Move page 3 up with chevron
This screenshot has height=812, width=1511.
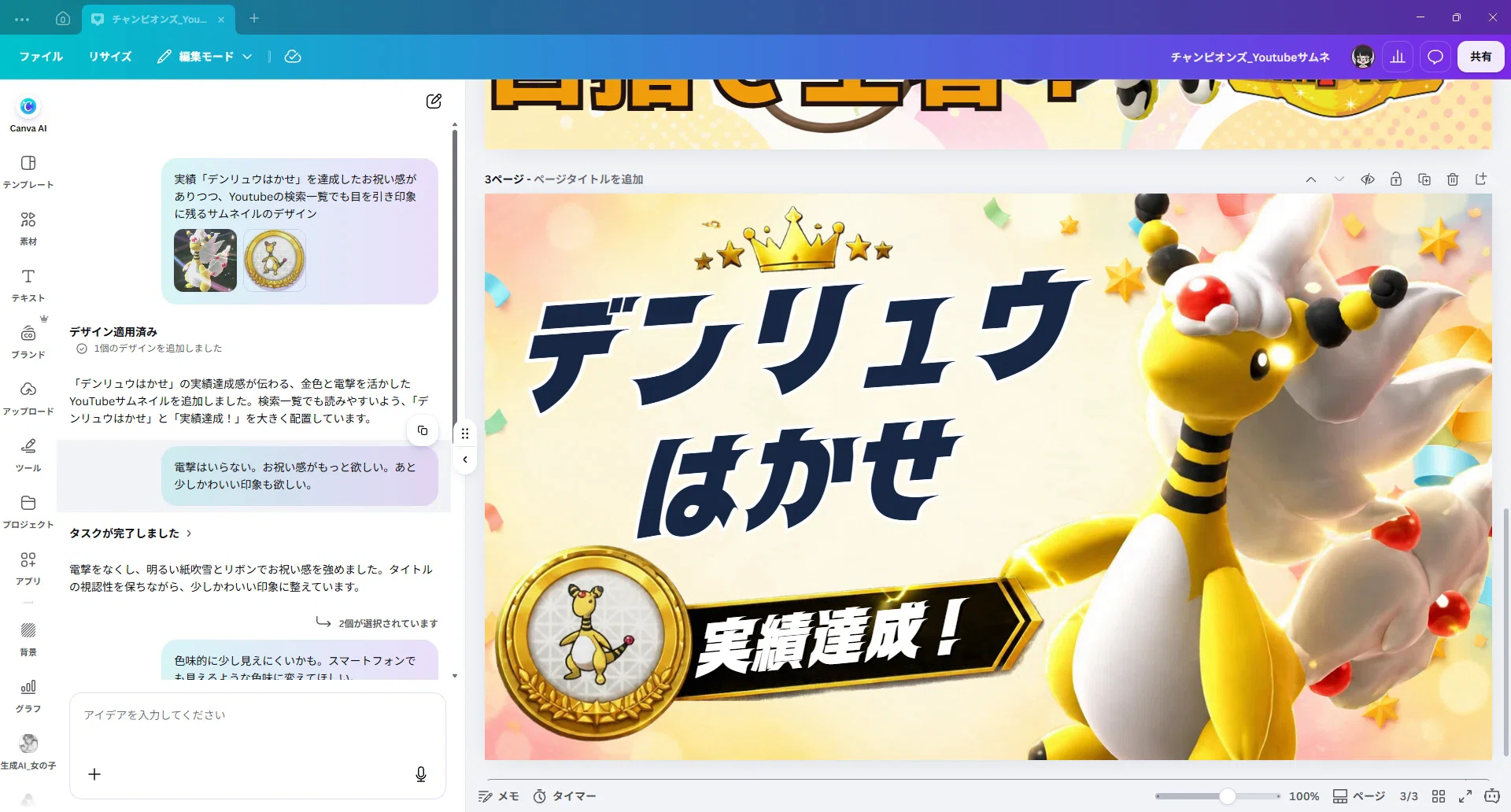[x=1311, y=179]
